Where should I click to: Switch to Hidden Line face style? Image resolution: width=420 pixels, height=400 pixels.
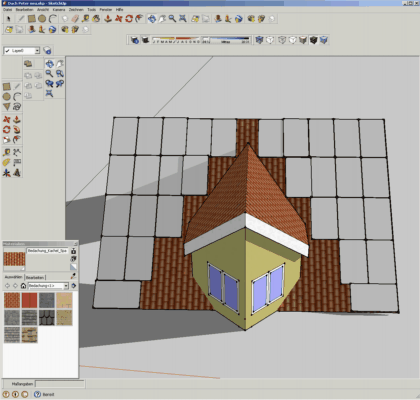(293, 40)
